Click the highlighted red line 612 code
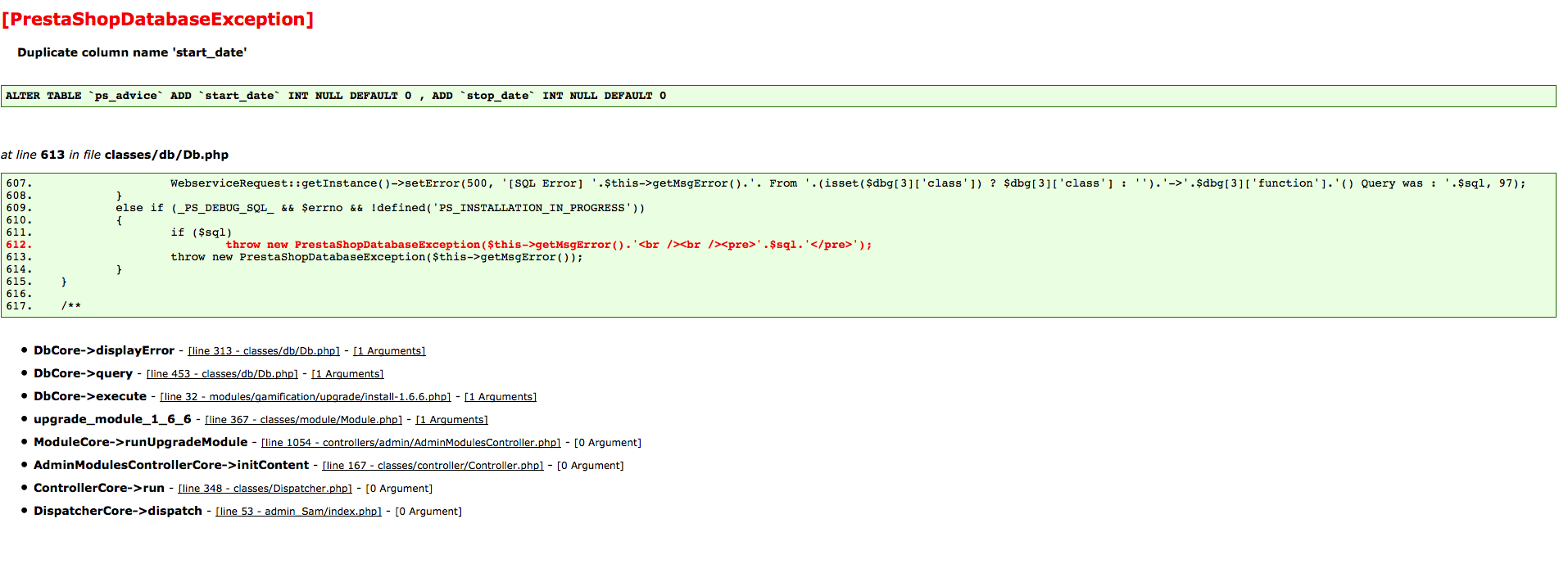Screen dimensions: 1568x573 coord(549,245)
